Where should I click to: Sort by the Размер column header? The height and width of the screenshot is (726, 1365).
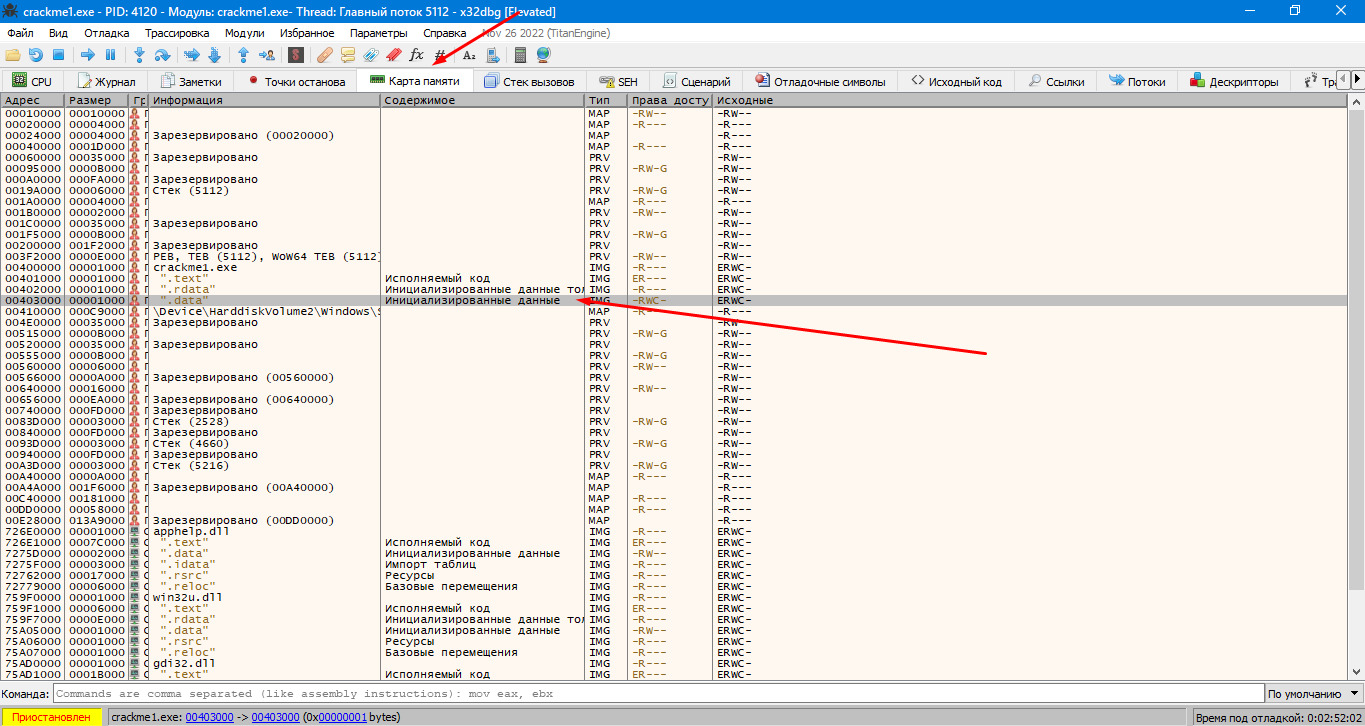pyautogui.click(x=97, y=101)
